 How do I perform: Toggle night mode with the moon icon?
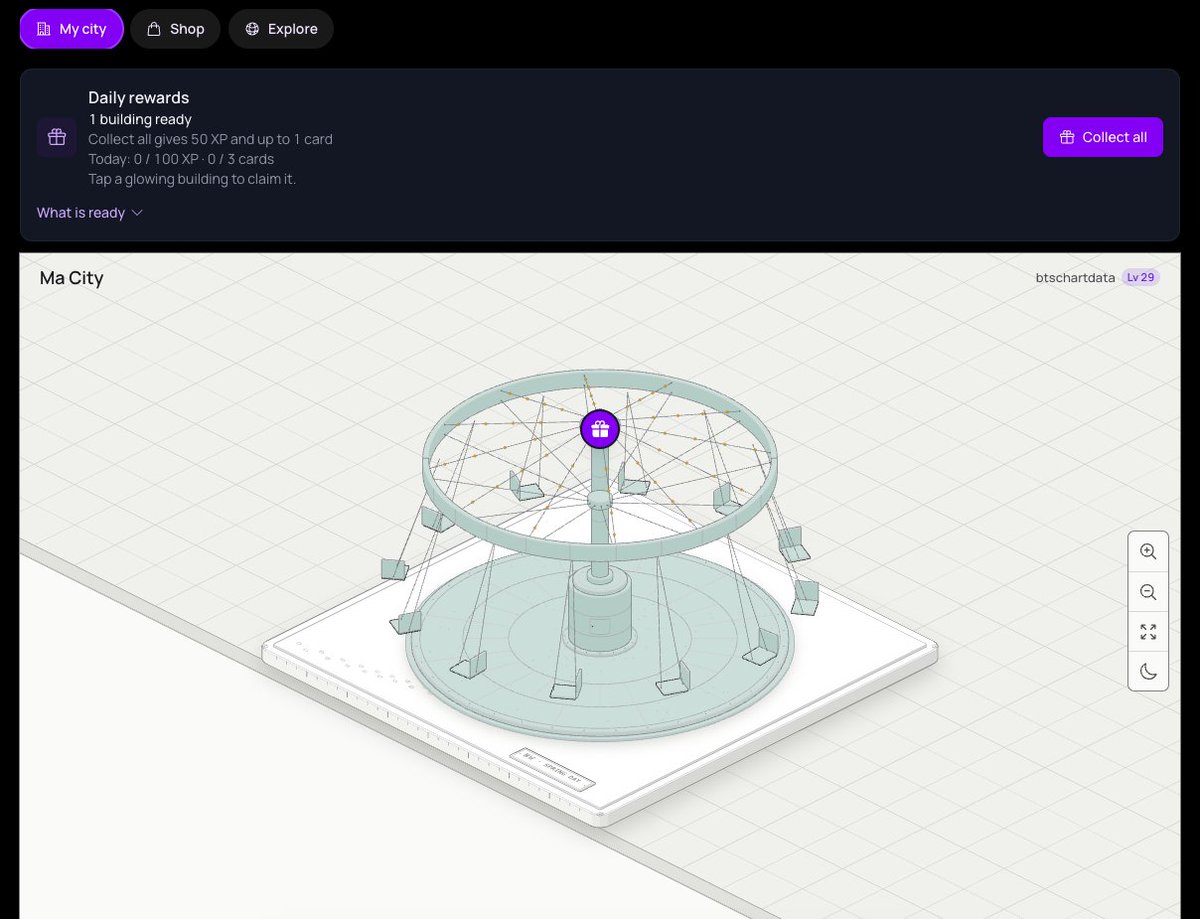1148,671
